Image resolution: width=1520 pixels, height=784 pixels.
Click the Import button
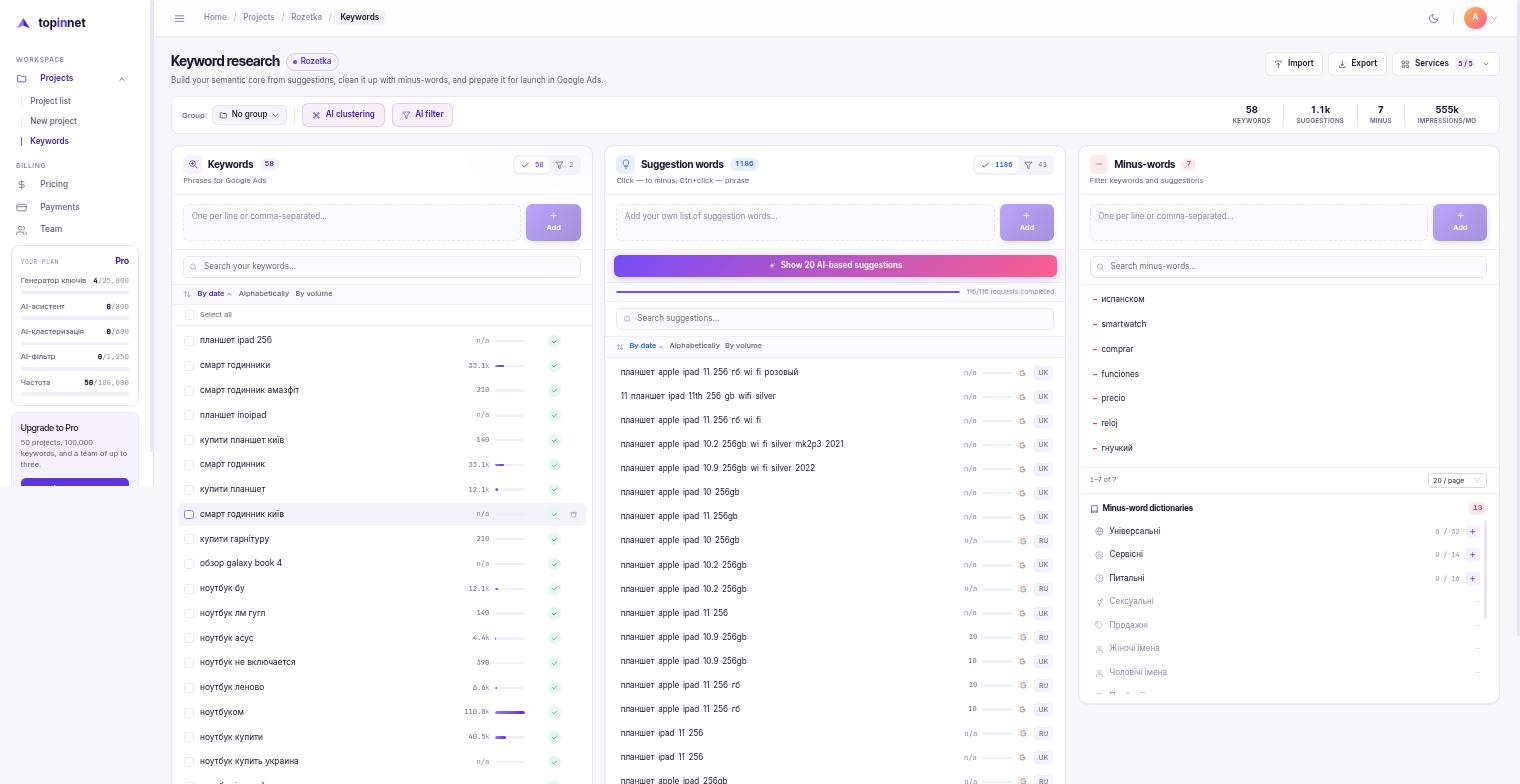click(1294, 63)
